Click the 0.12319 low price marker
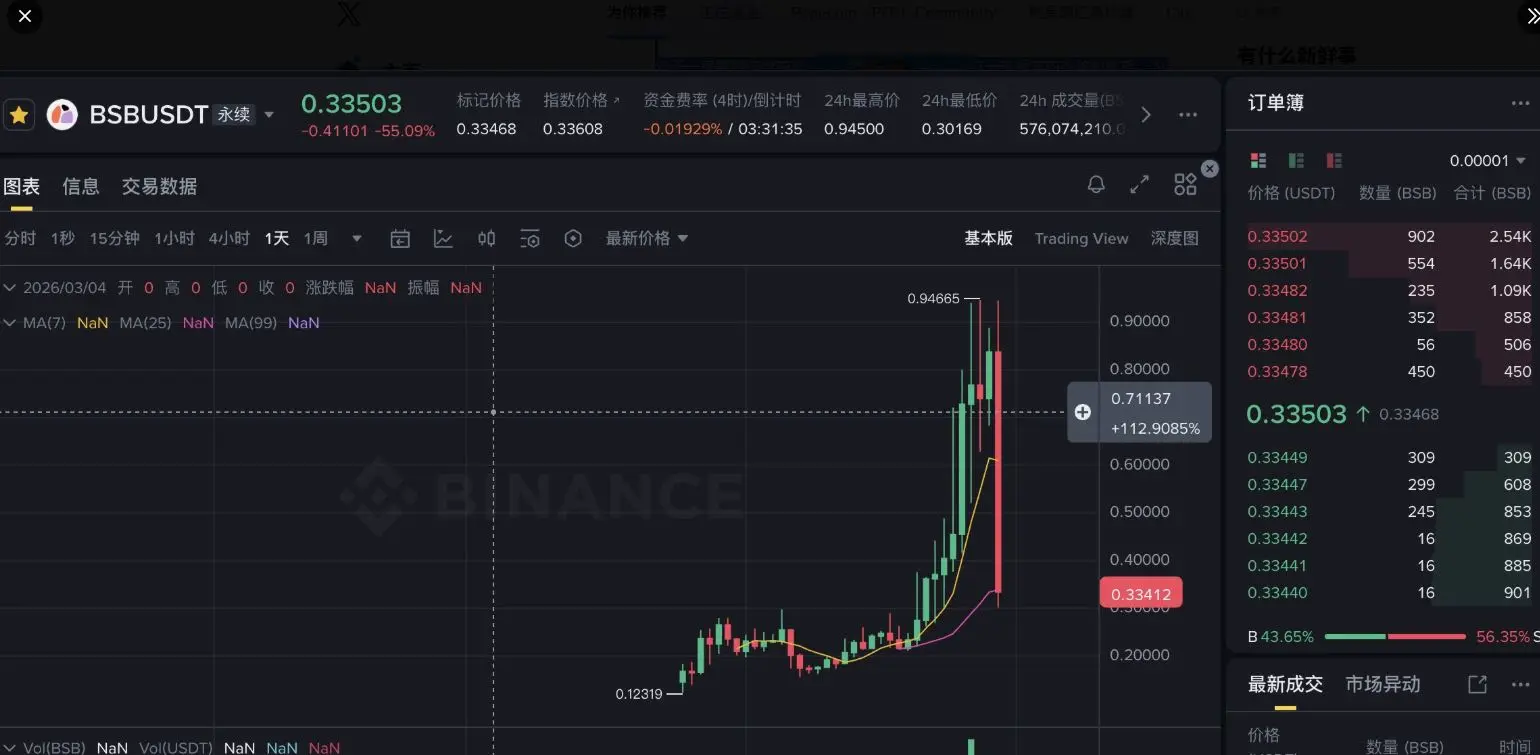The height and width of the screenshot is (755, 1540). point(639,694)
